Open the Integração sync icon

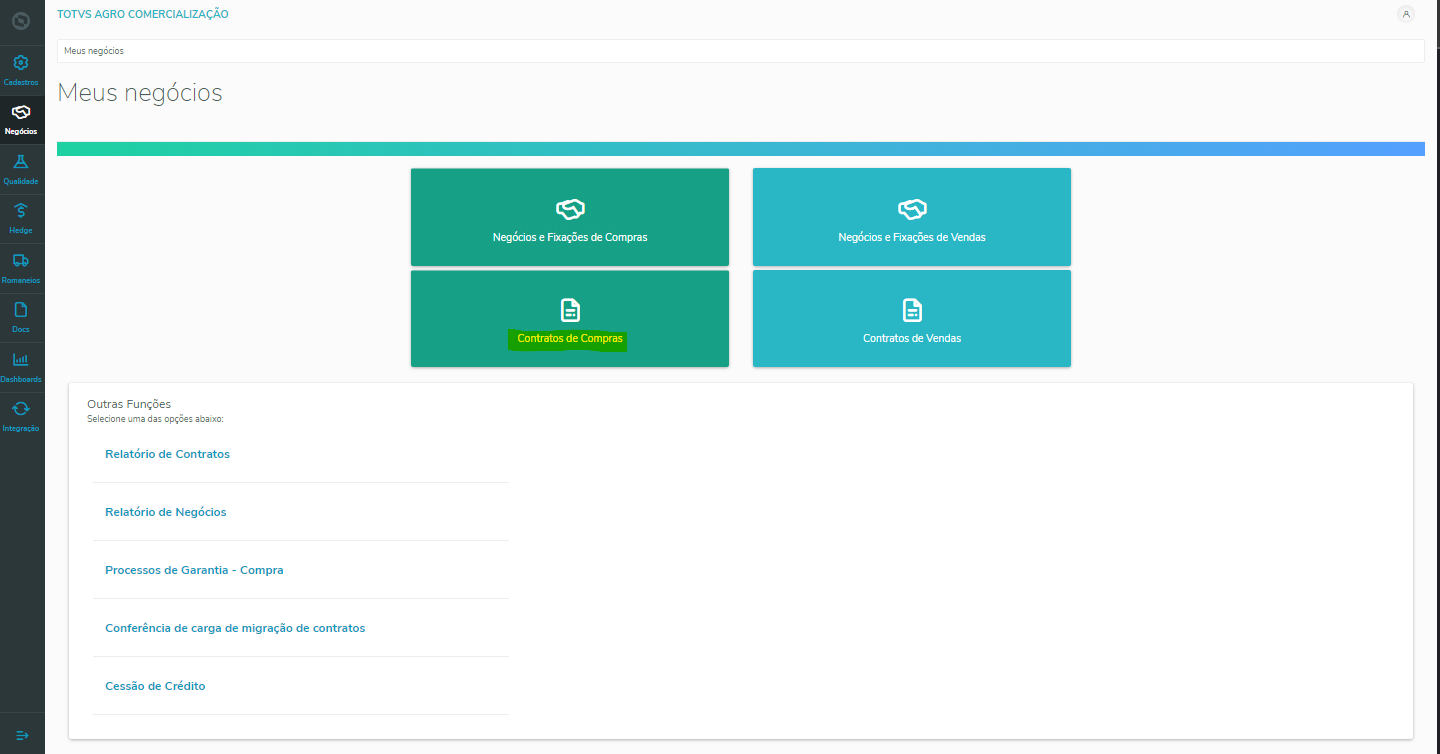coord(21,409)
